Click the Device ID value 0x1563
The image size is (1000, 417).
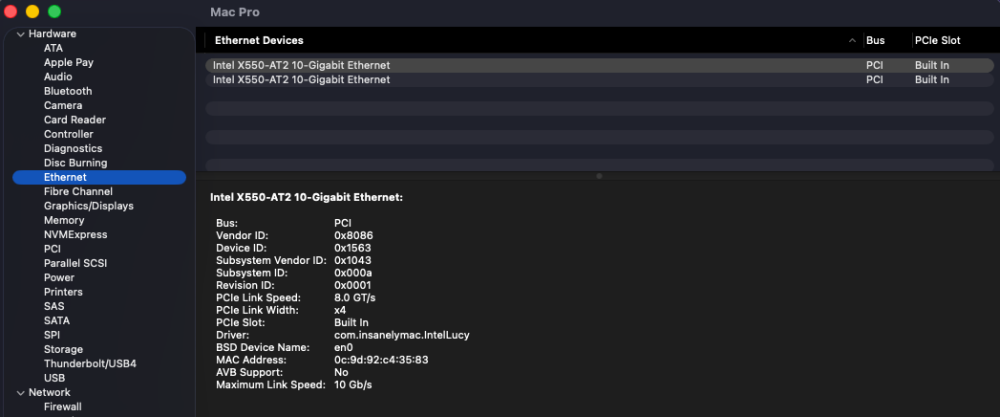tap(353, 248)
